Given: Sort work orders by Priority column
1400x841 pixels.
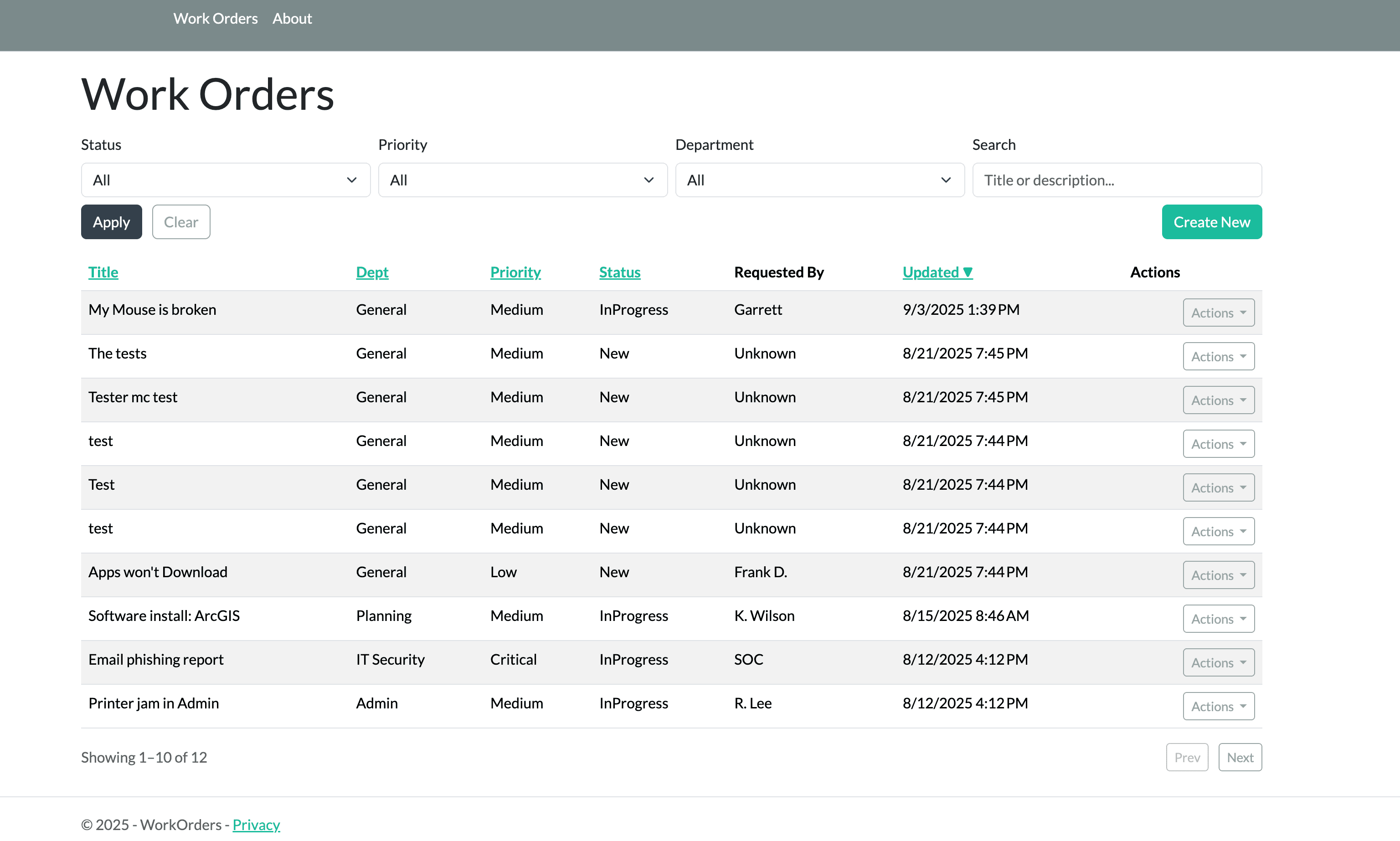Looking at the screenshot, I should (x=515, y=272).
